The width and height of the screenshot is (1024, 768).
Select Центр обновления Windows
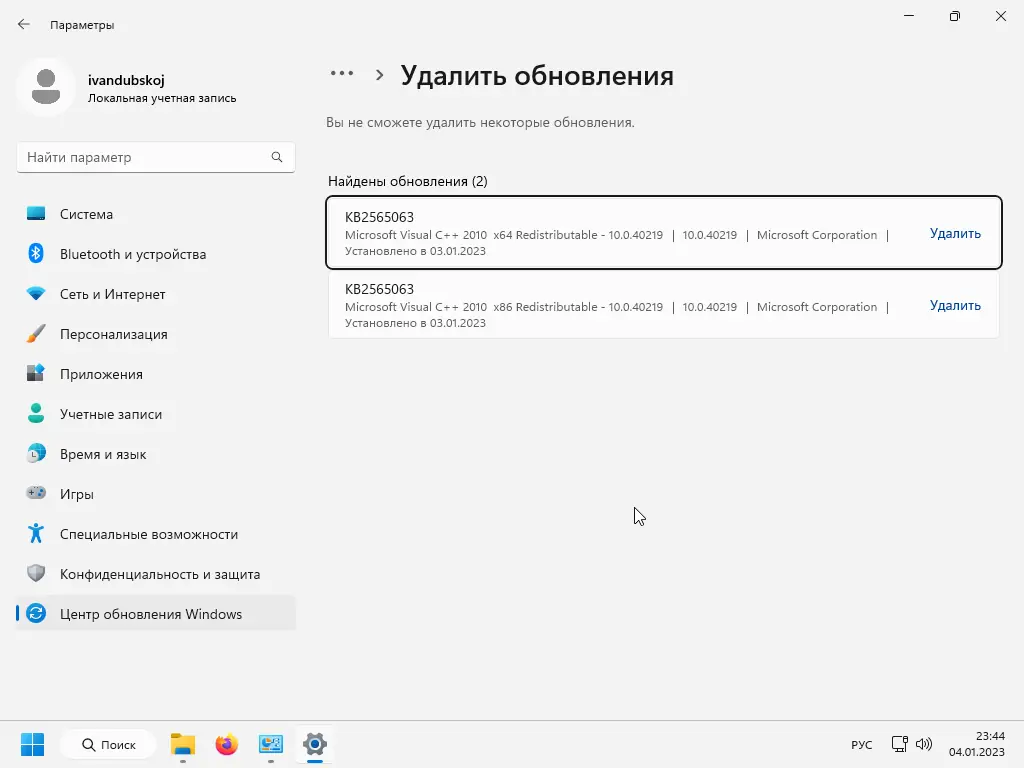(150, 614)
